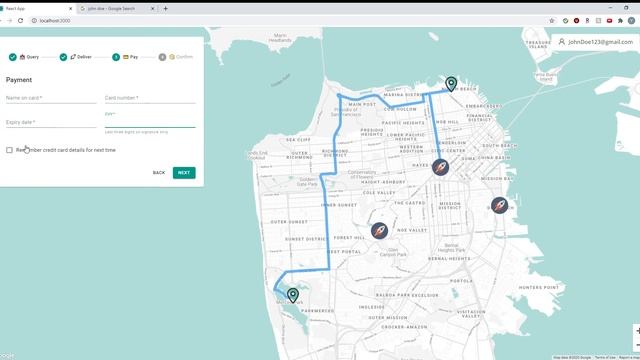Viewport: 640px width, 360px height.
Task: Select the Query step label
Action: 33,57
